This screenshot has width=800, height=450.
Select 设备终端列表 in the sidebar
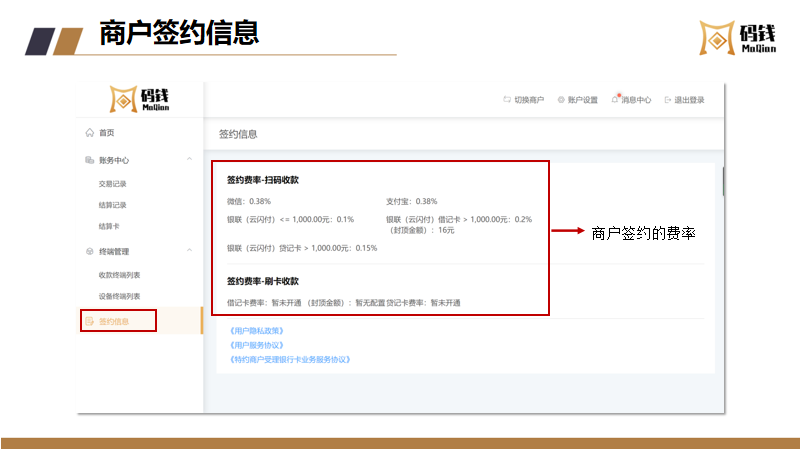pos(119,296)
